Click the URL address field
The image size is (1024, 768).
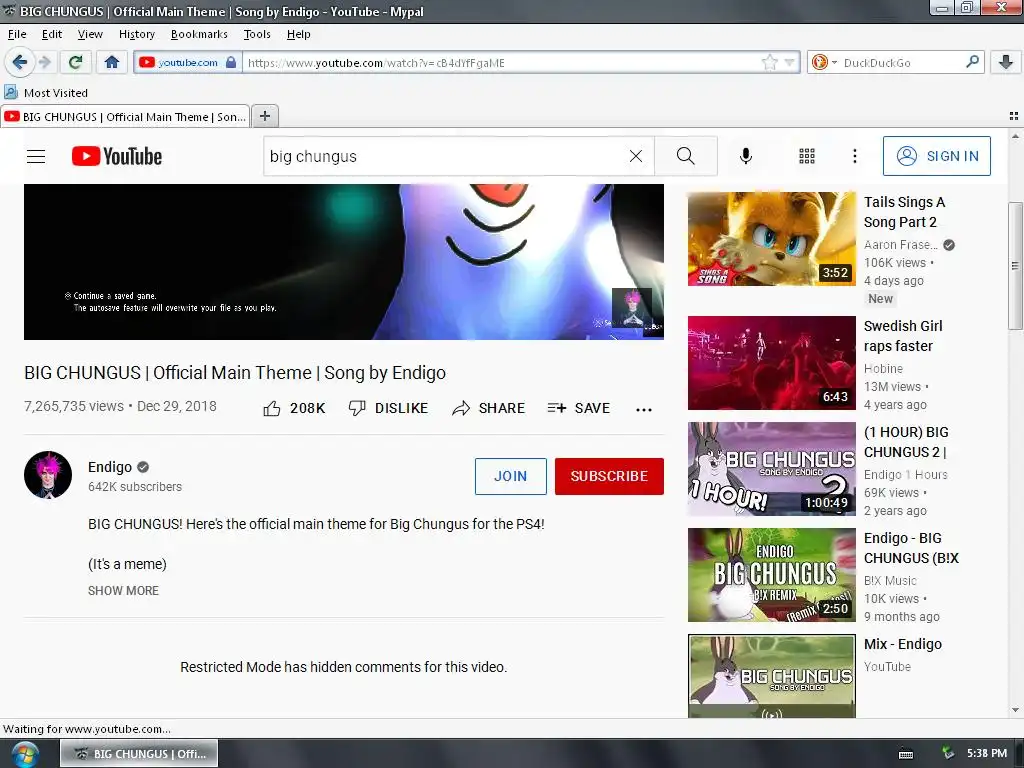click(500, 63)
